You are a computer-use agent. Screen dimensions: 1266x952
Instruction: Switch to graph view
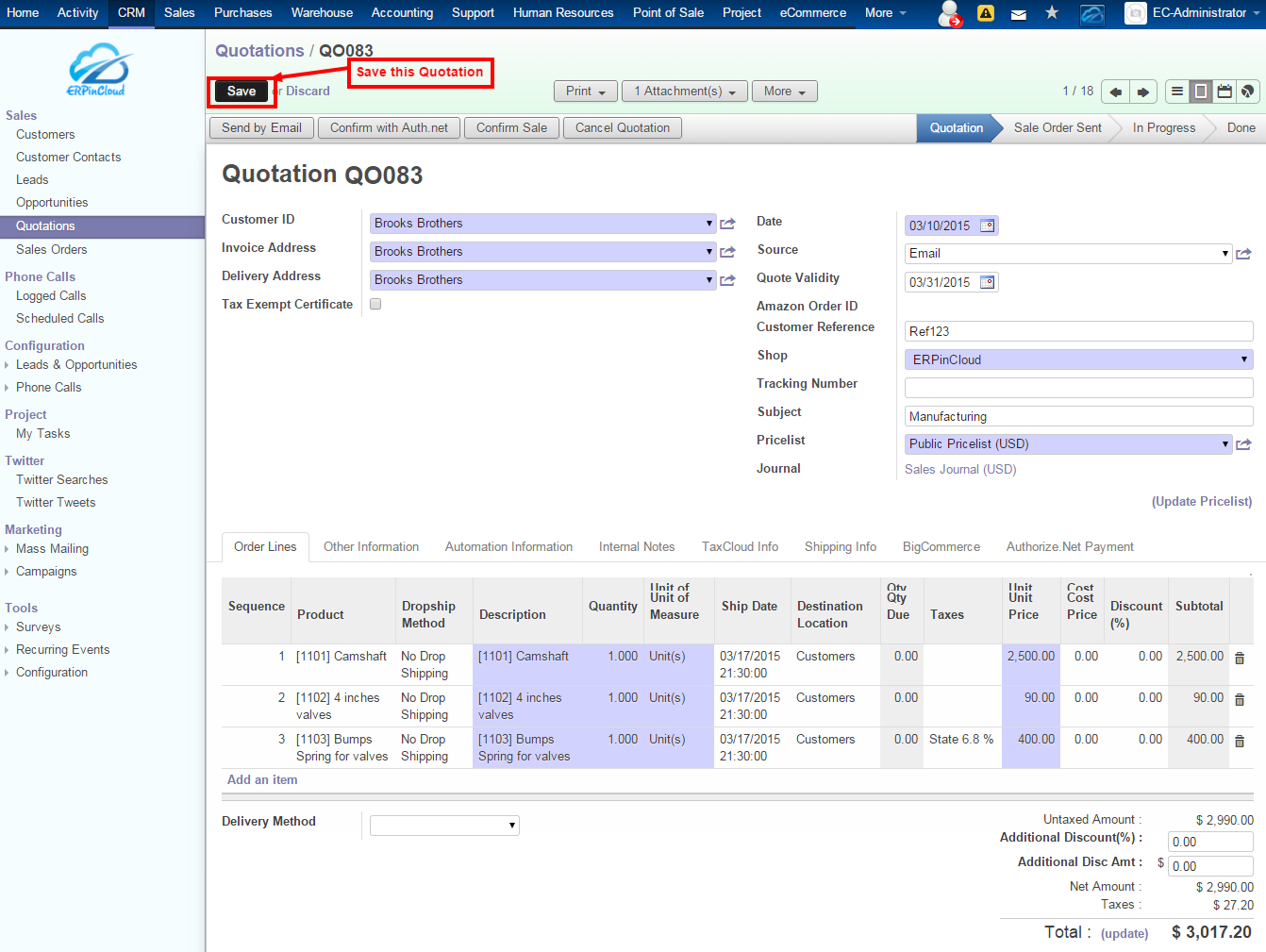[x=1247, y=92]
